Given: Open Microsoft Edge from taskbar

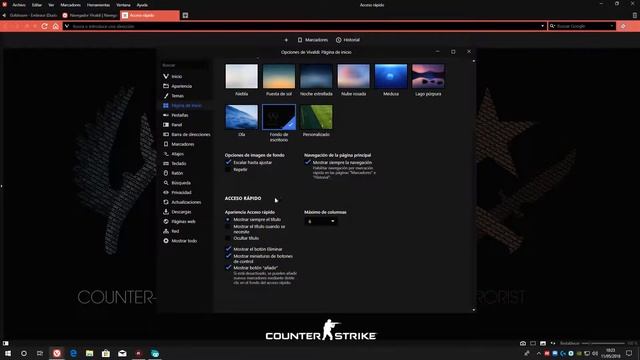Looking at the screenshot, I should coord(73,353).
